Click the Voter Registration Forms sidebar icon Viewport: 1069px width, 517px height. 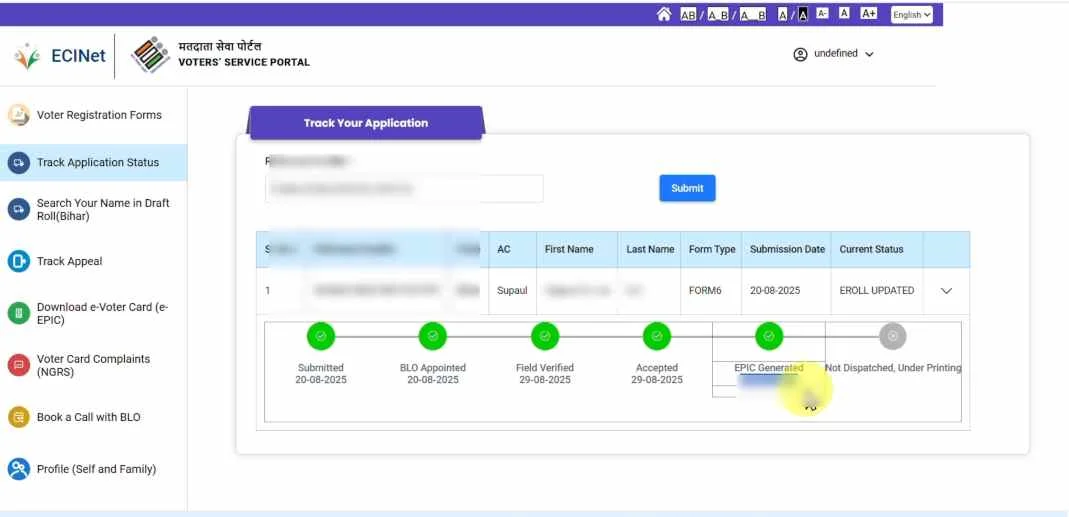(x=19, y=115)
